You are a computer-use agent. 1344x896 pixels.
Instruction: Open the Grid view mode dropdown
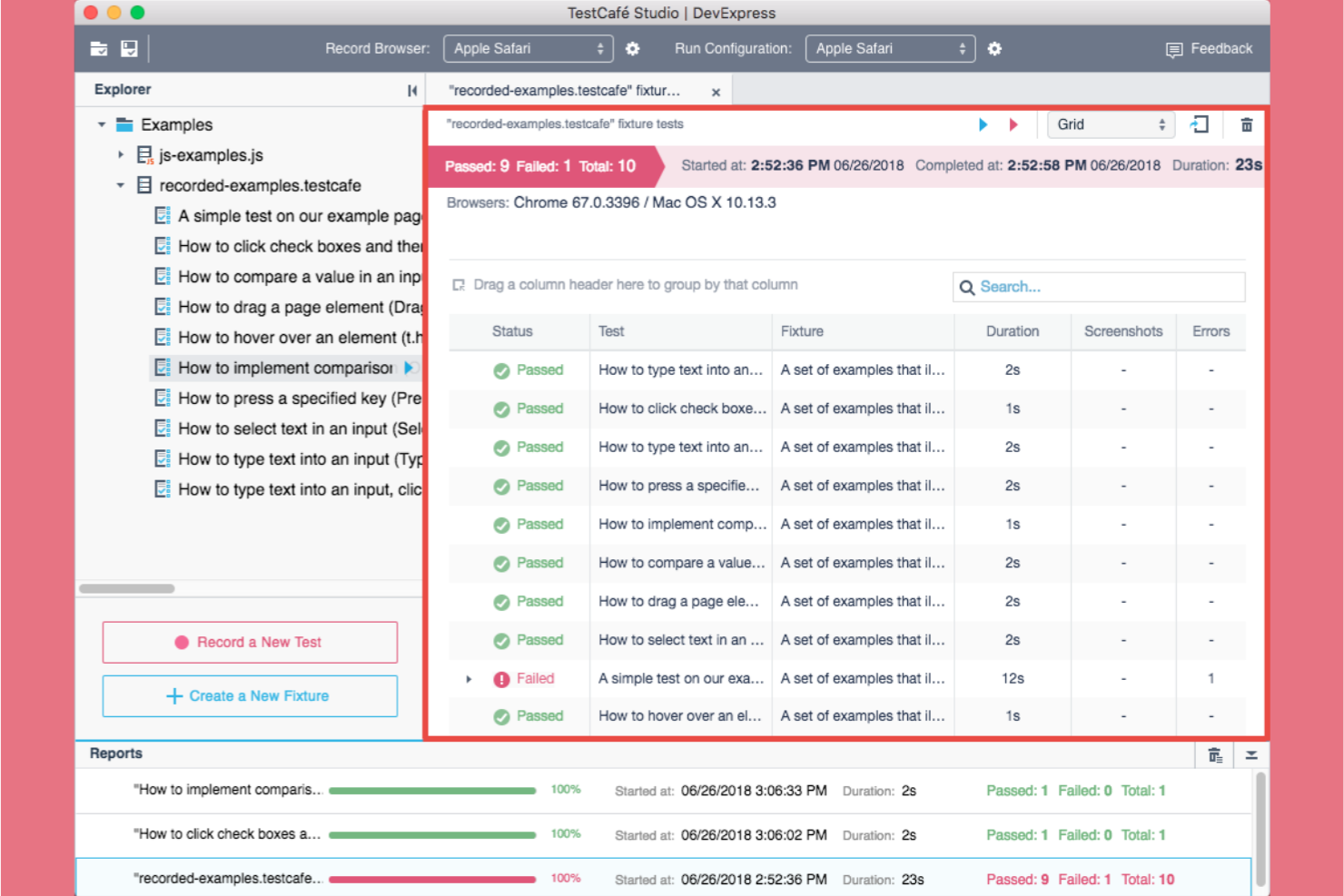coord(1111,124)
